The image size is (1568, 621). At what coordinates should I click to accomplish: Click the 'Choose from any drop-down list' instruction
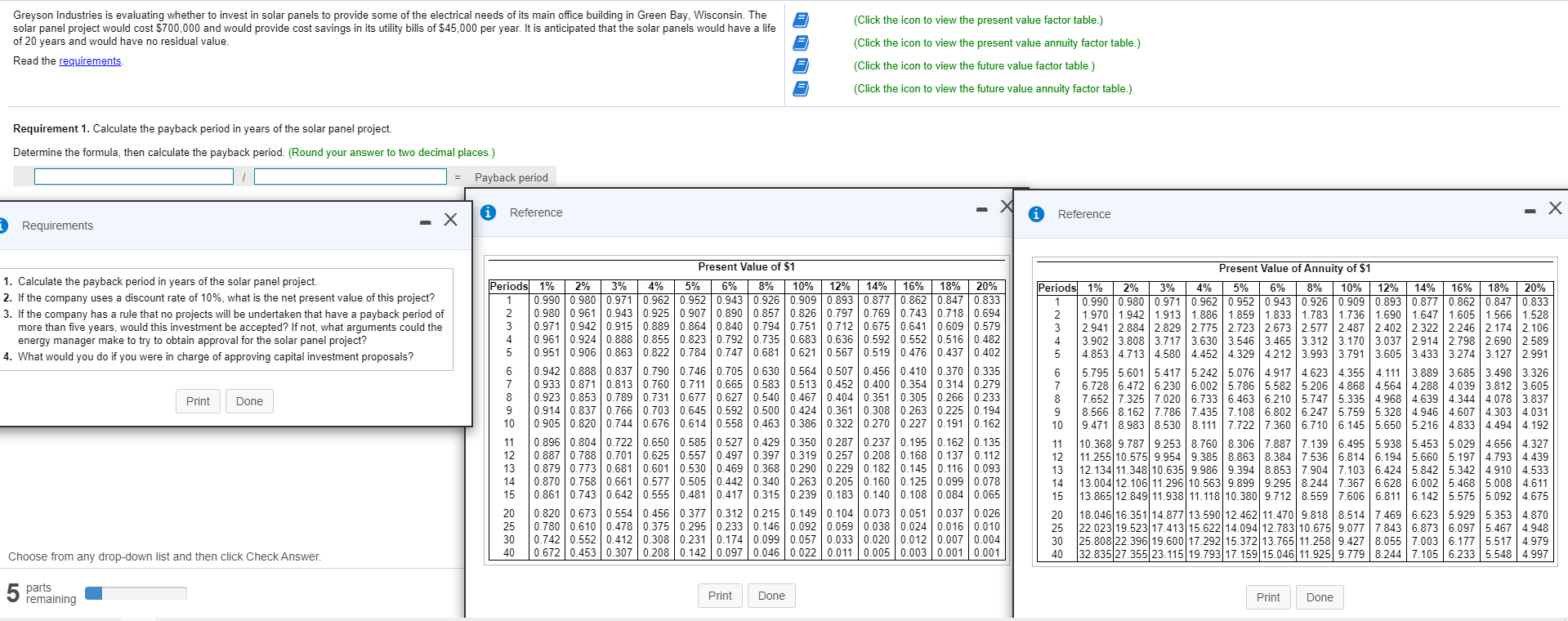[x=164, y=556]
